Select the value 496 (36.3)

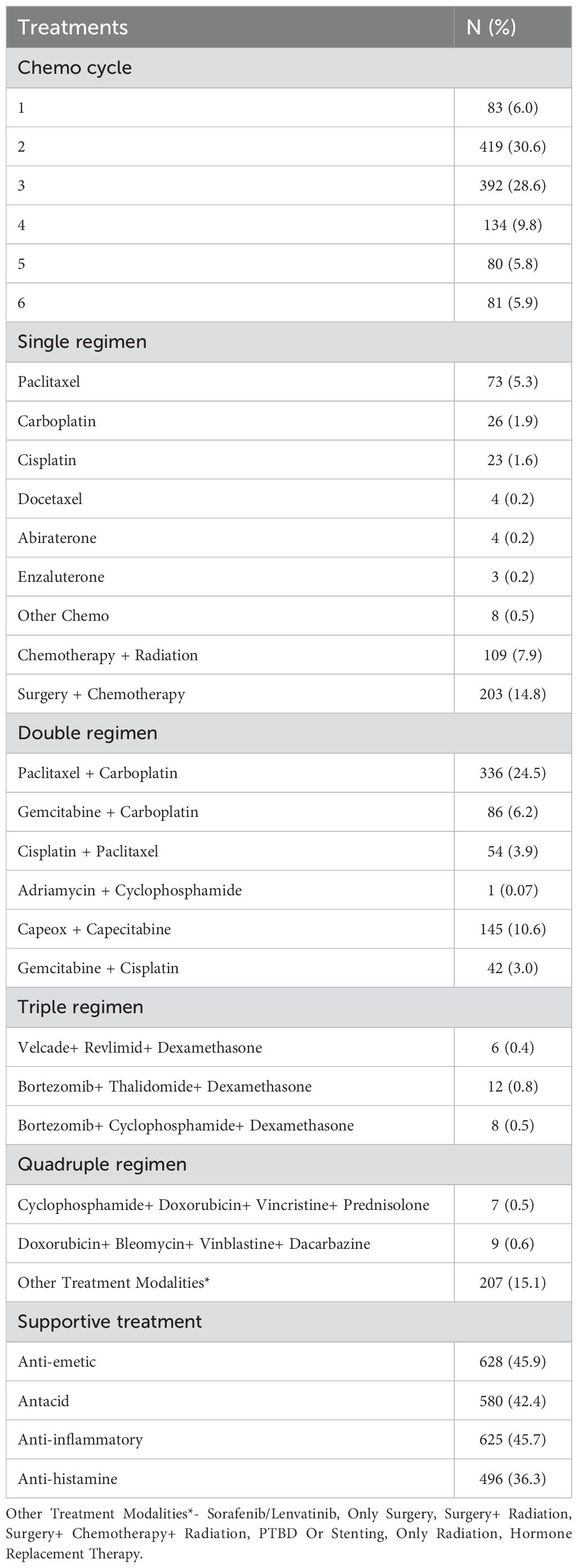[512, 1478]
